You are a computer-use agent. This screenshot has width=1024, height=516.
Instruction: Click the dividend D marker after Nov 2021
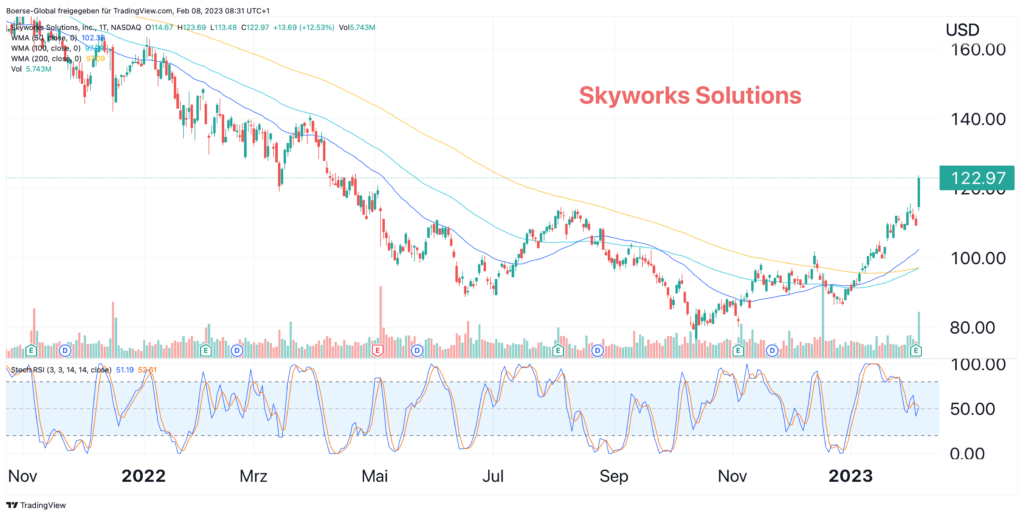tap(65, 351)
